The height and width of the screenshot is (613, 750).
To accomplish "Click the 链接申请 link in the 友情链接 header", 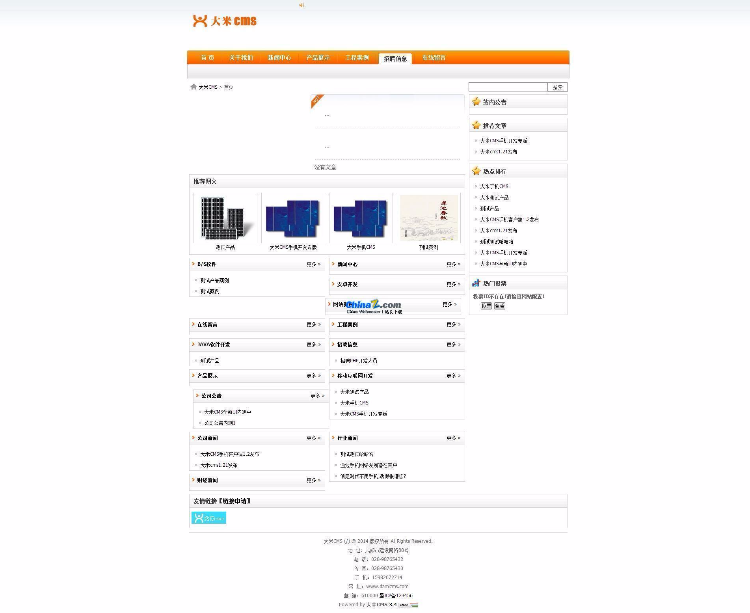I will (236, 501).
